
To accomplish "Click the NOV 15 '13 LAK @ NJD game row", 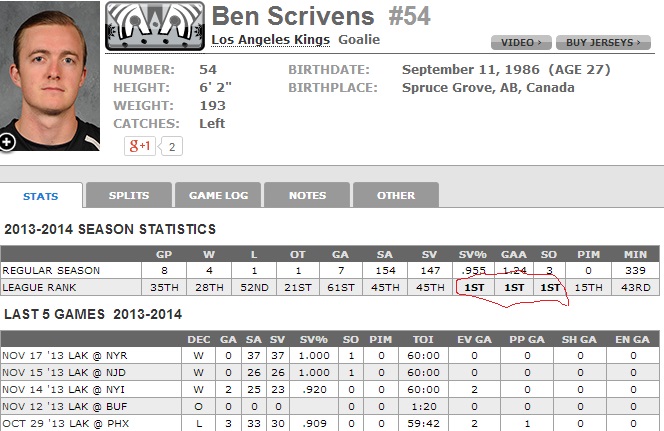I will pyautogui.click(x=329, y=373).
